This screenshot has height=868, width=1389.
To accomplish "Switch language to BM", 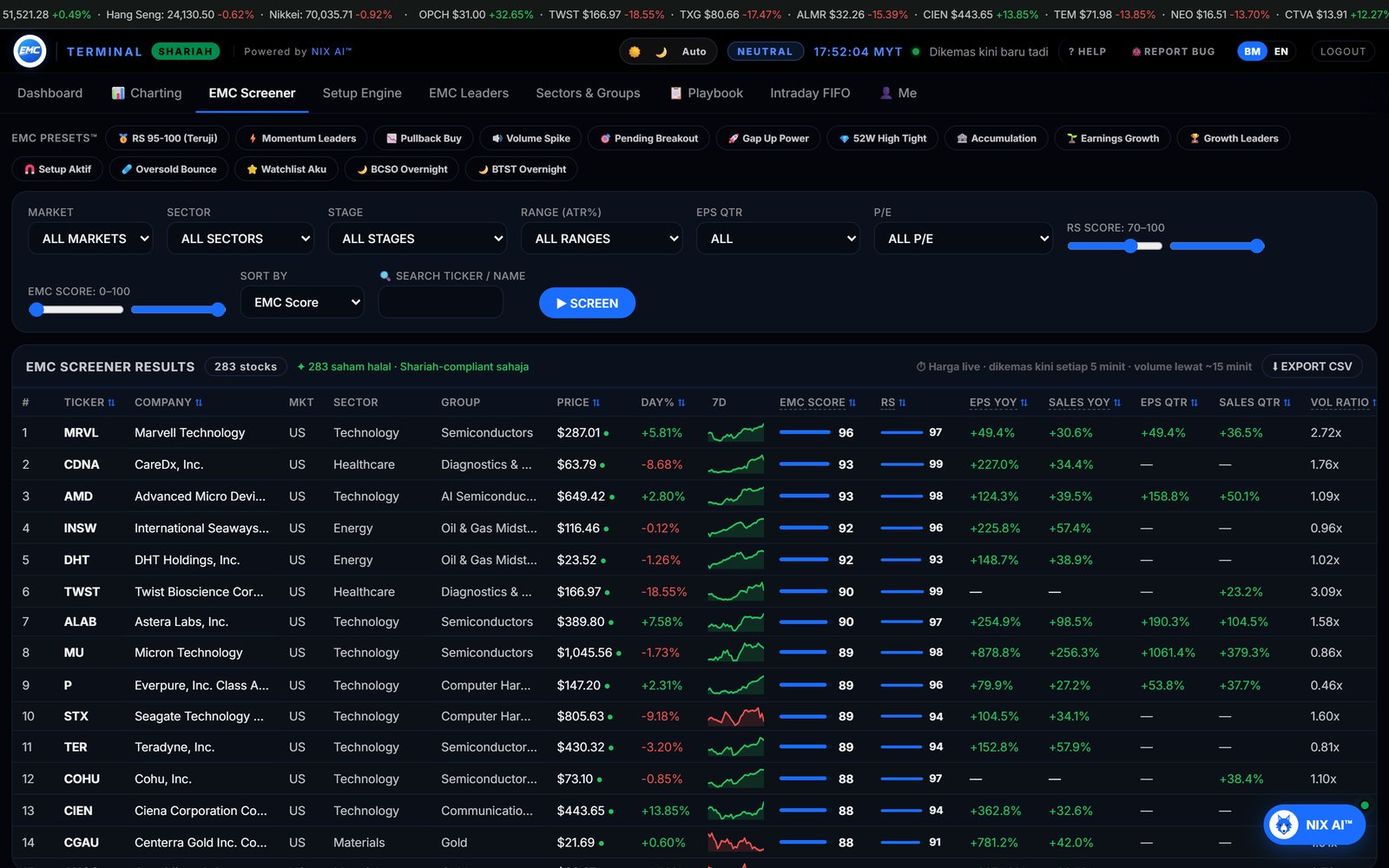I will [x=1252, y=51].
